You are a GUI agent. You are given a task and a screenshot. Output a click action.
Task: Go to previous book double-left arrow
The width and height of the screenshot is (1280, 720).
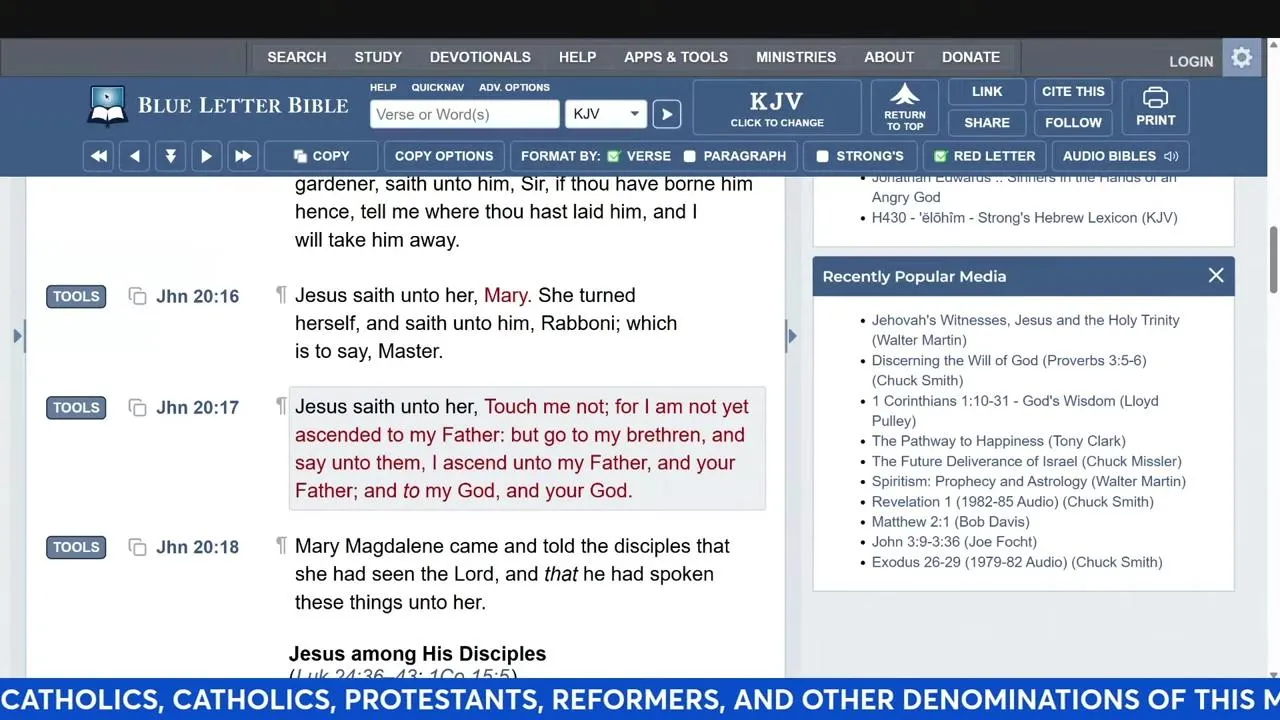(99, 156)
